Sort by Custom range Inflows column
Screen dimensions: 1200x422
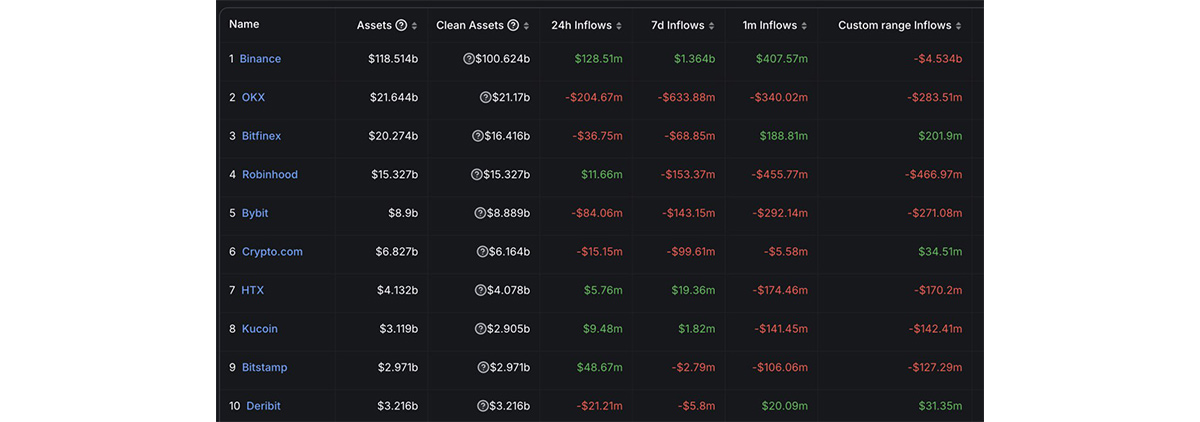[x=960, y=25]
